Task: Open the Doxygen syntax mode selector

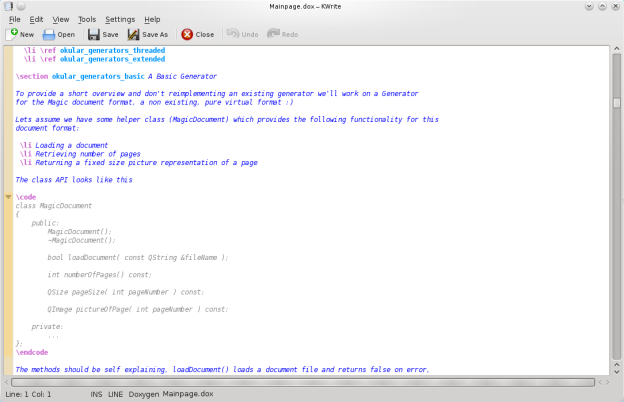Action: pos(146,395)
